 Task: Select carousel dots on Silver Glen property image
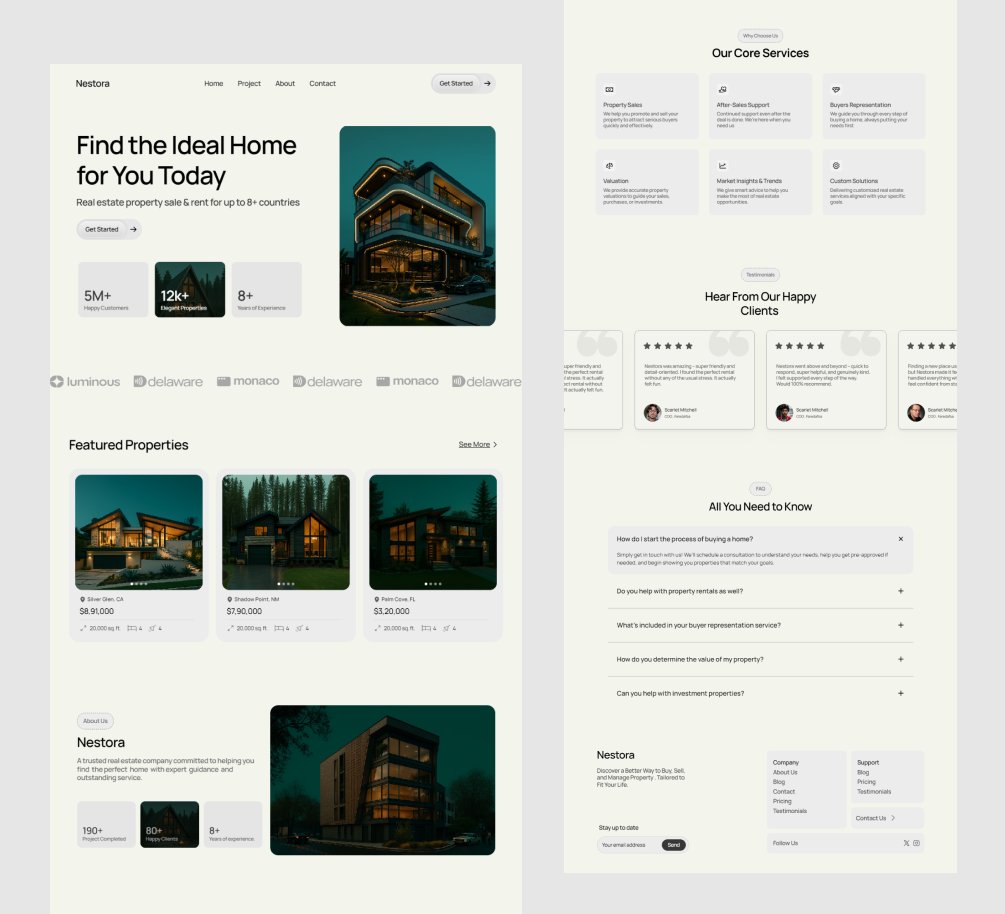(x=138, y=584)
